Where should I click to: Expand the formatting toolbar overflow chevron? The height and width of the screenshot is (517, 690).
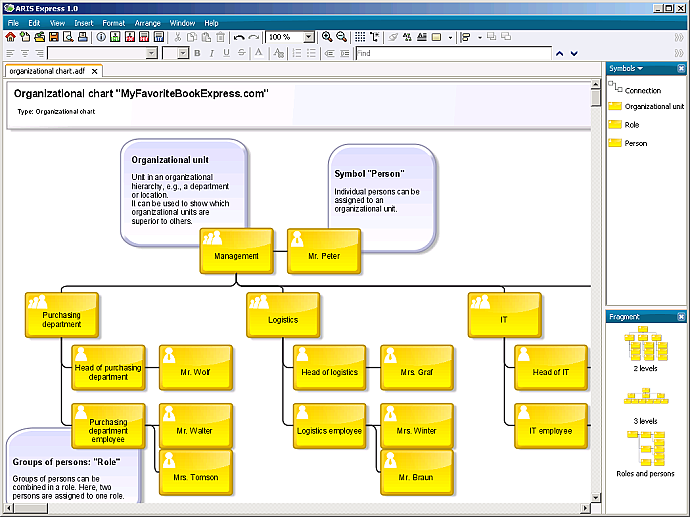tap(679, 53)
